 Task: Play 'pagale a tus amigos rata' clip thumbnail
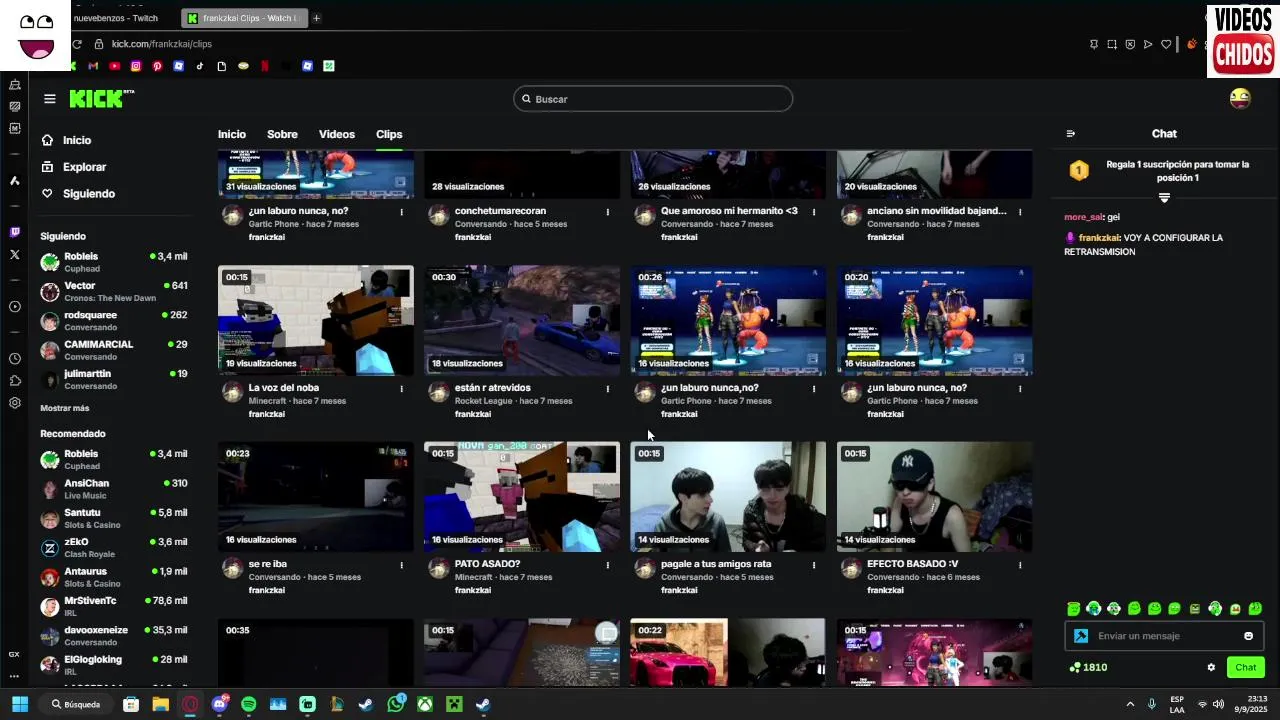(728, 497)
